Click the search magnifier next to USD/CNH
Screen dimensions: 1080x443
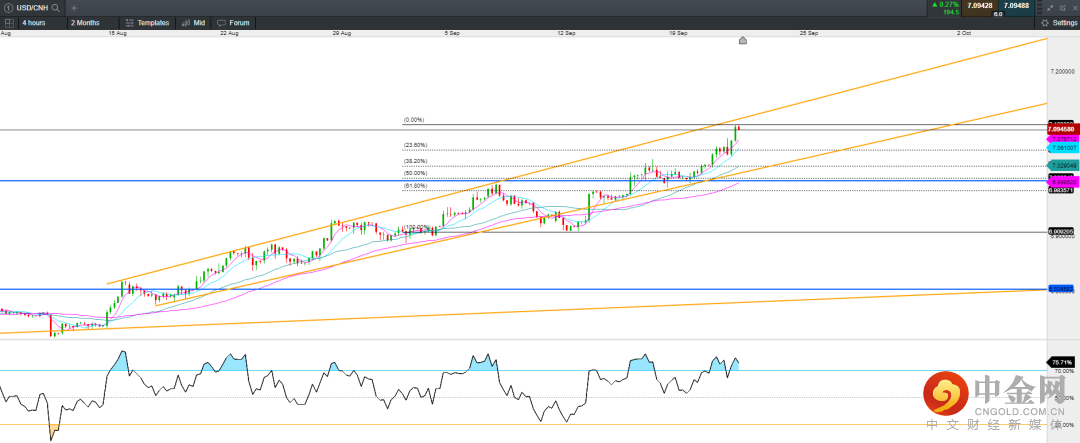click(56, 7)
